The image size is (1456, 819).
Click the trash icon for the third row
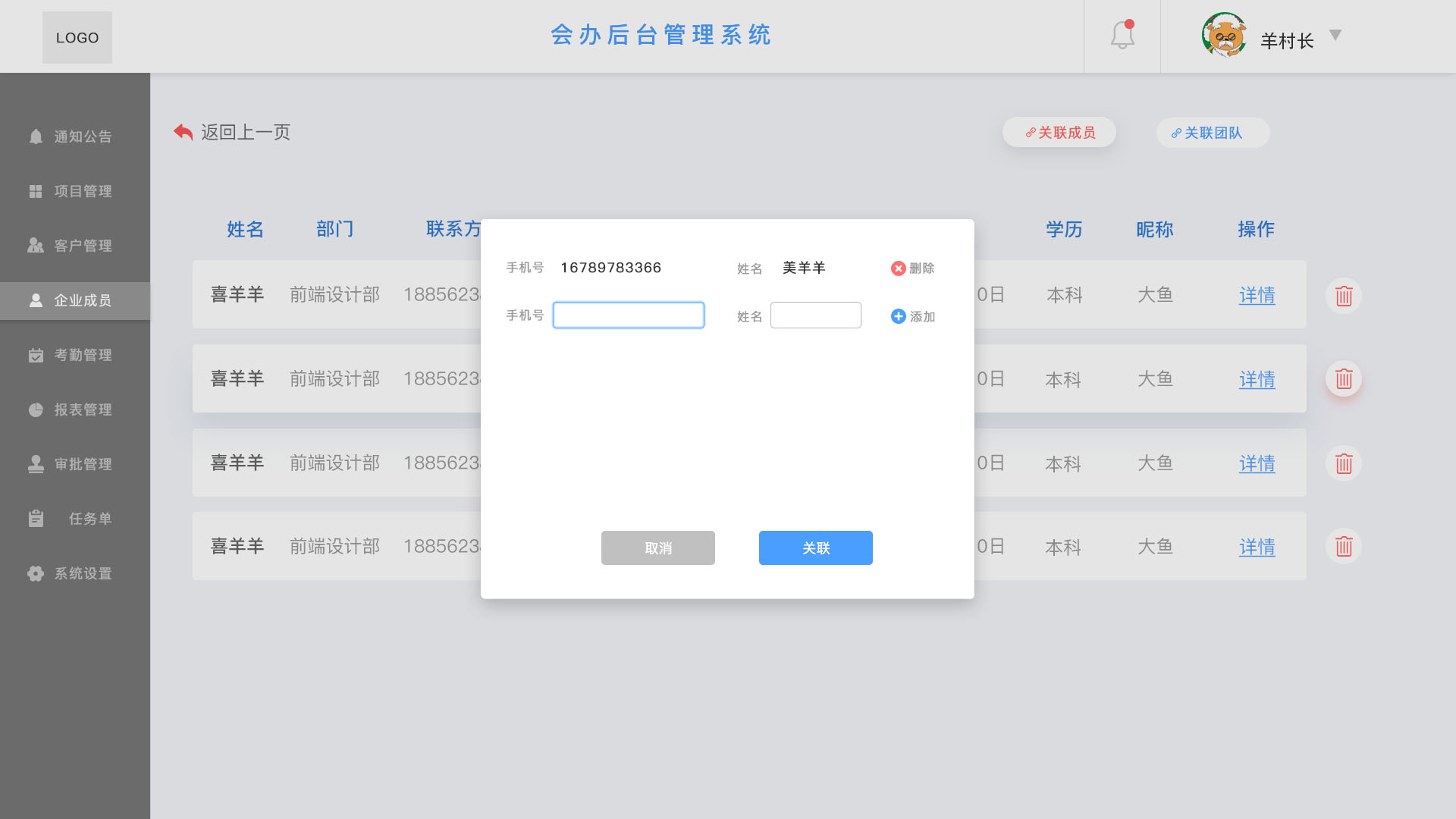(x=1344, y=463)
